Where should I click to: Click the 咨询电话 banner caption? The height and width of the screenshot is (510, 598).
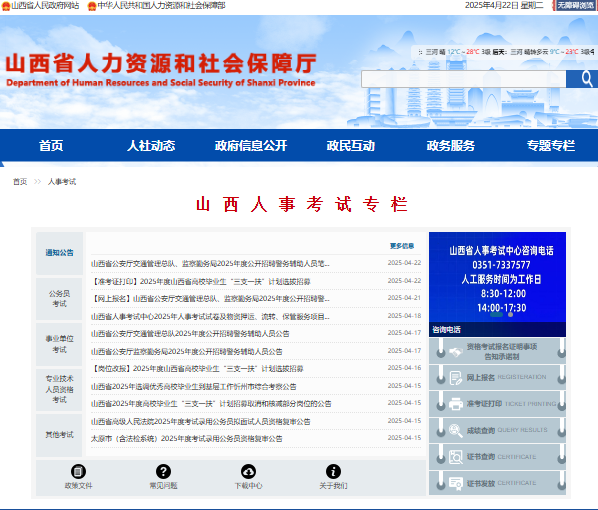click(x=446, y=330)
